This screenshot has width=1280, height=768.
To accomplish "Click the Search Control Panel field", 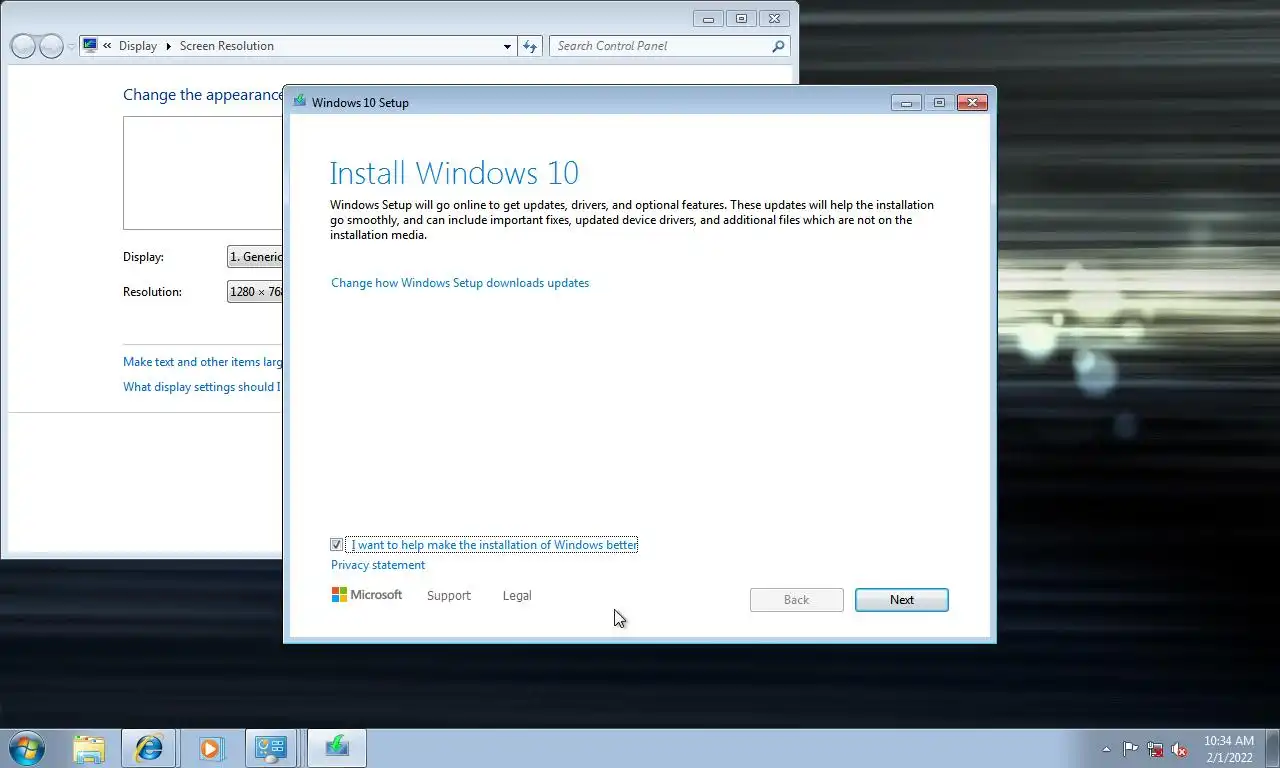I will [660, 46].
